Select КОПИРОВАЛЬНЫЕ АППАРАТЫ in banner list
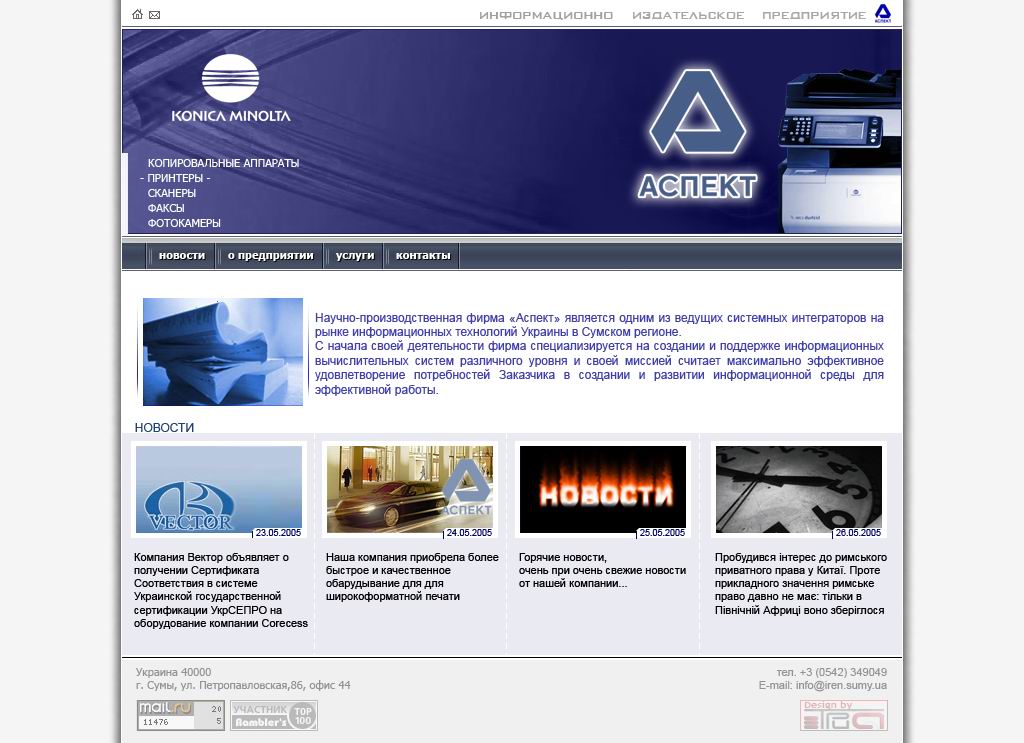The height and width of the screenshot is (743, 1024). click(x=223, y=163)
